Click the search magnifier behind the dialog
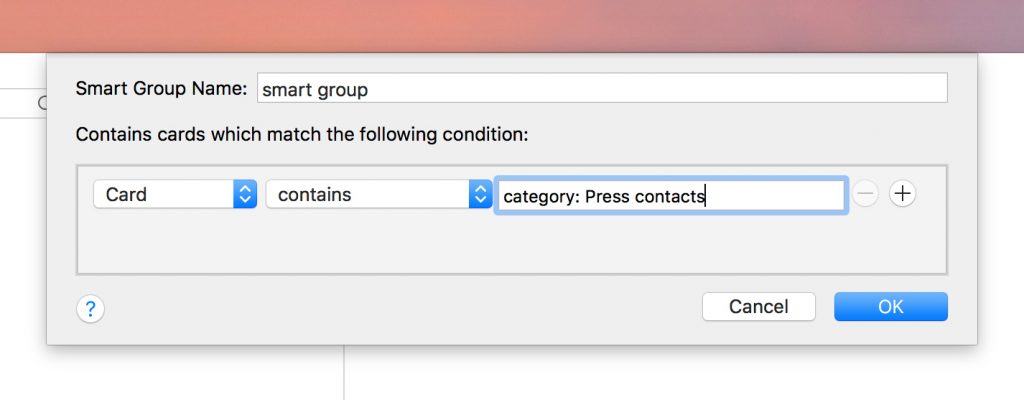Screen dimensions: 1024x400 [x=43, y=102]
